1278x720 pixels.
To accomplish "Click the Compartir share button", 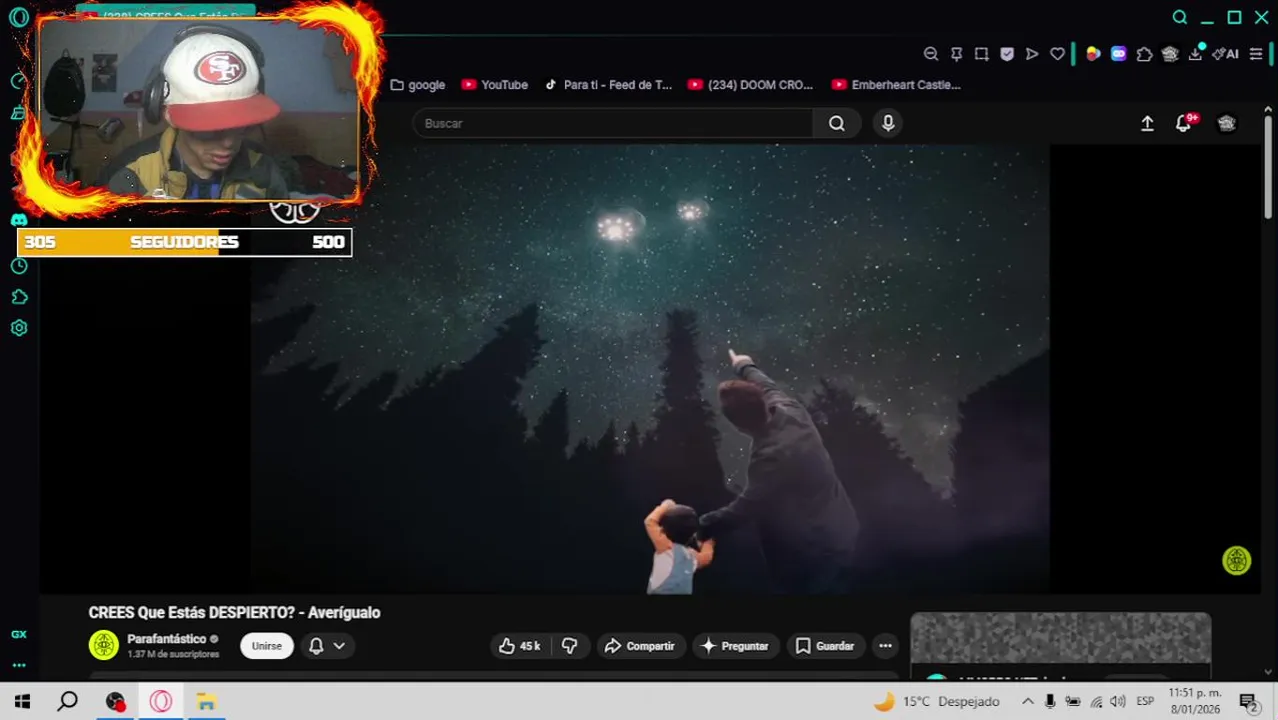I will click(640, 646).
